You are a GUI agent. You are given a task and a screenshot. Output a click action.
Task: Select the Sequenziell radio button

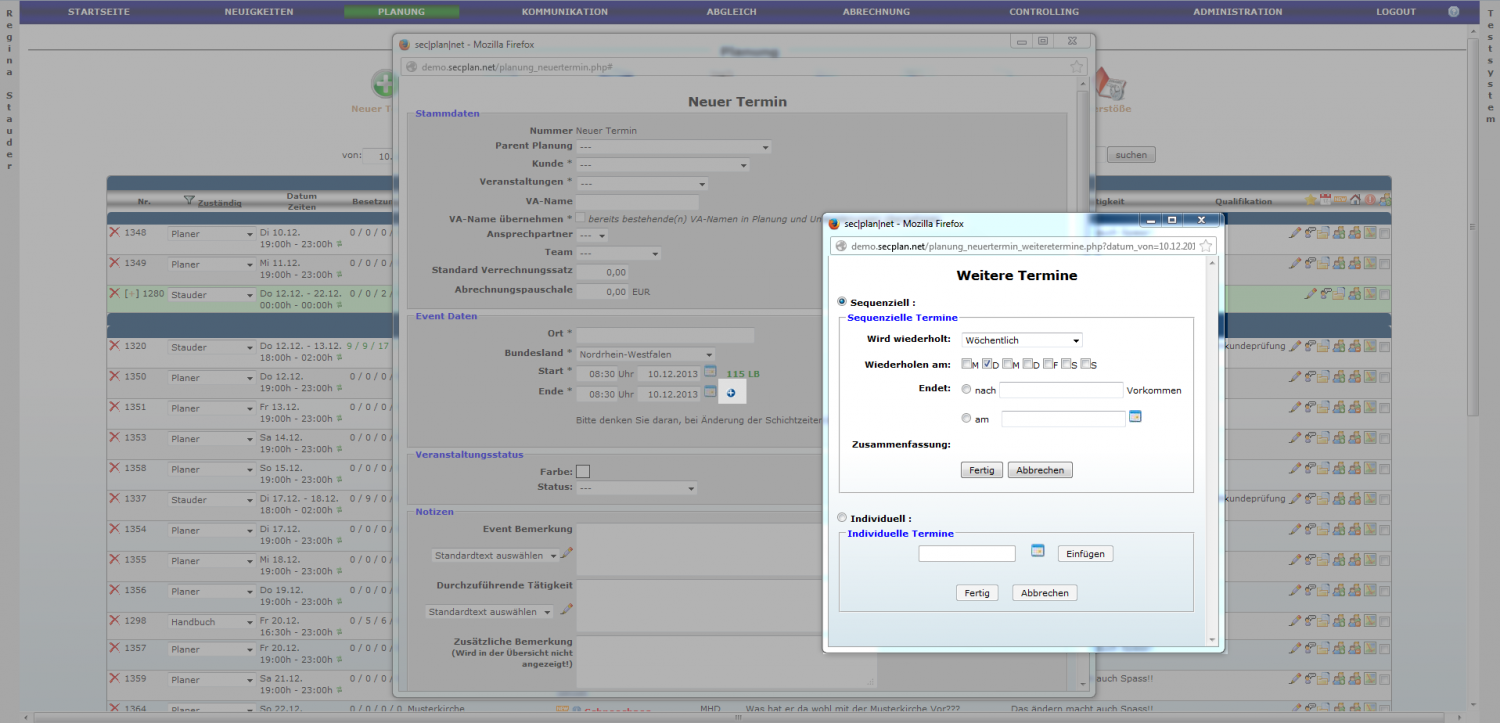click(x=842, y=301)
